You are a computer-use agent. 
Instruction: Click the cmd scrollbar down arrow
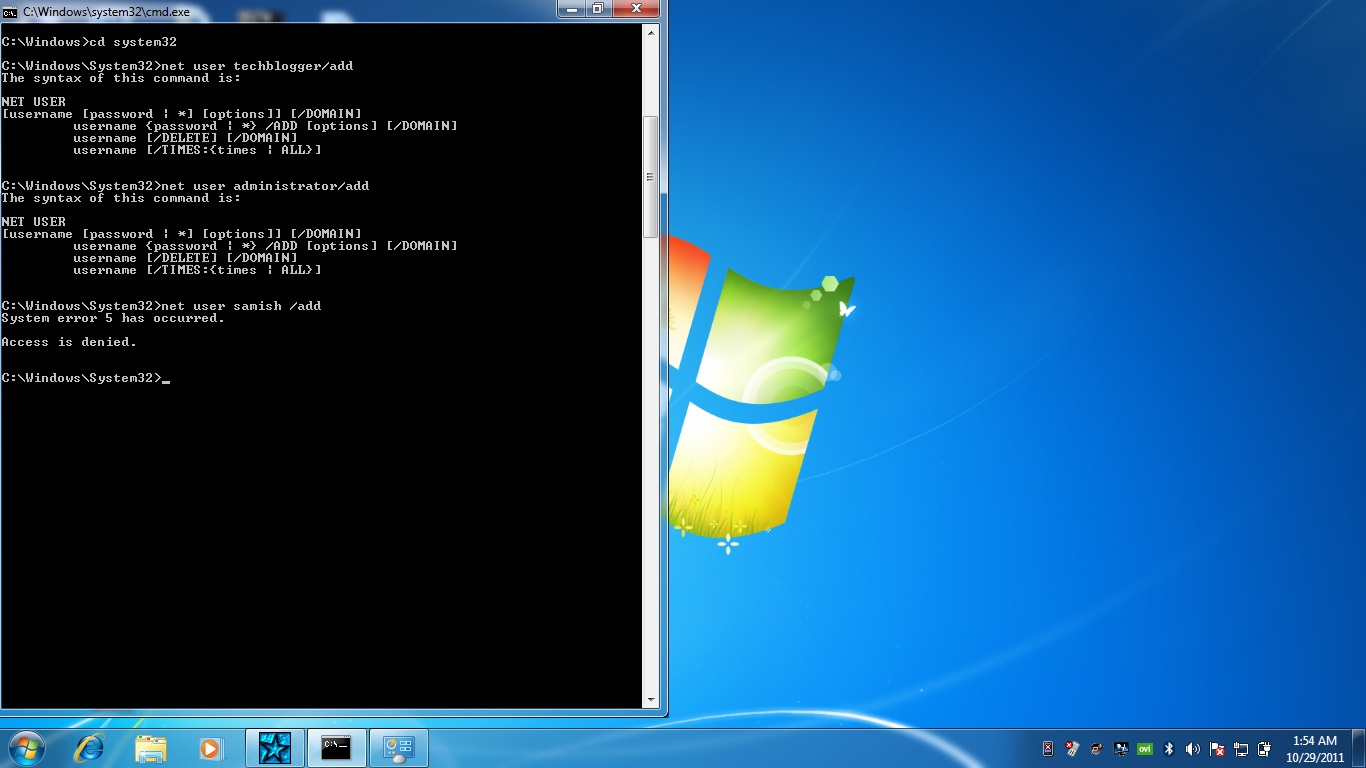[651, 700]
